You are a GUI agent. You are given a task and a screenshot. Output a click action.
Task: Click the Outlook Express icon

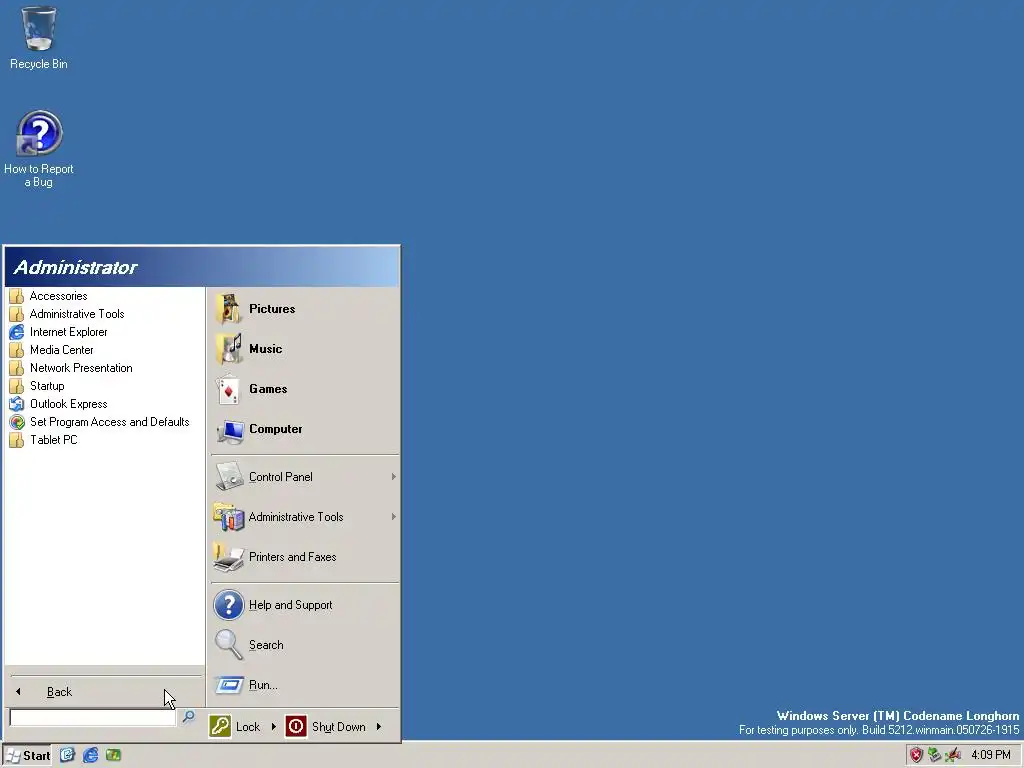pos(17,404)
